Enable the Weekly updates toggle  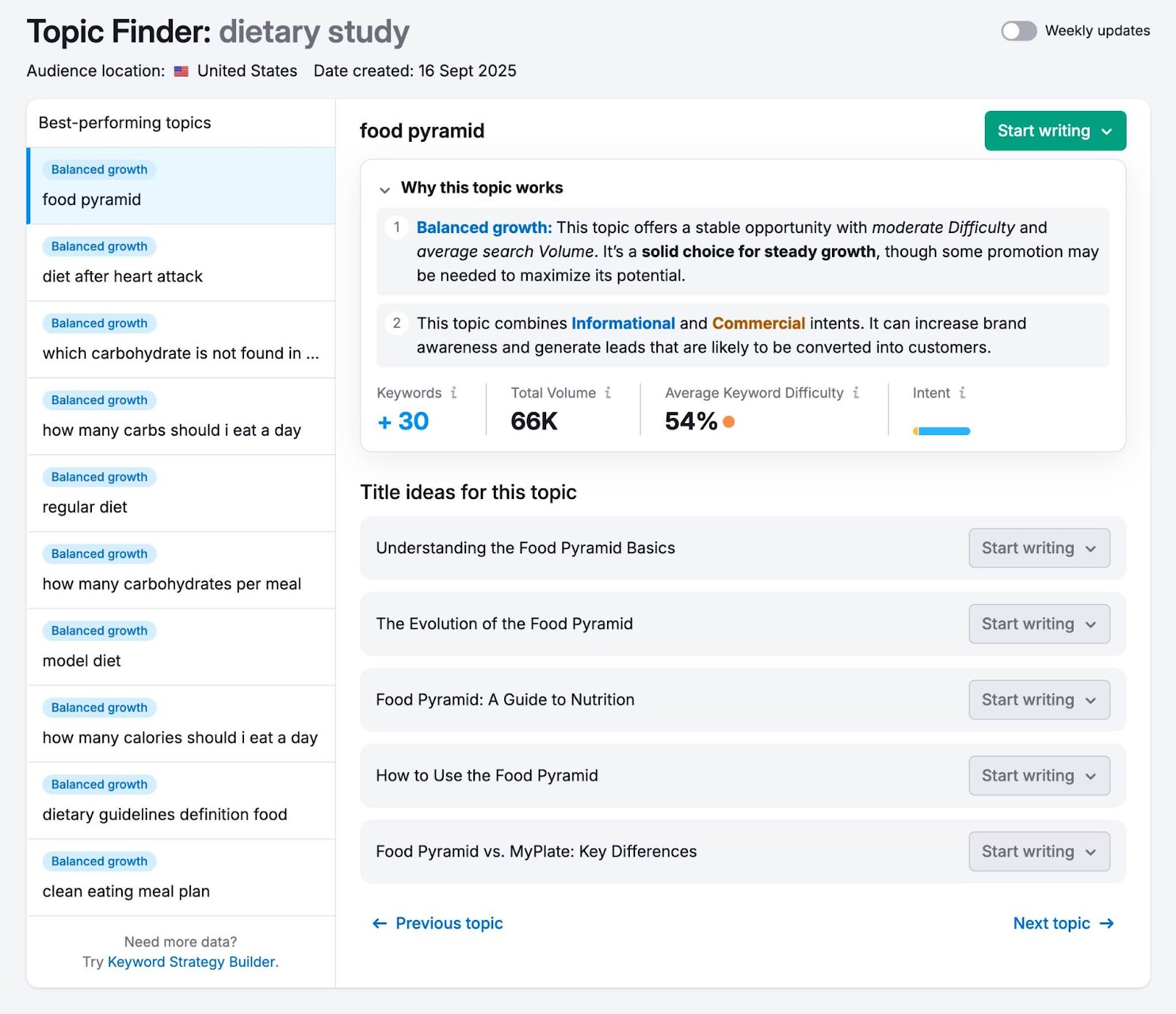tap(1019, 31)
